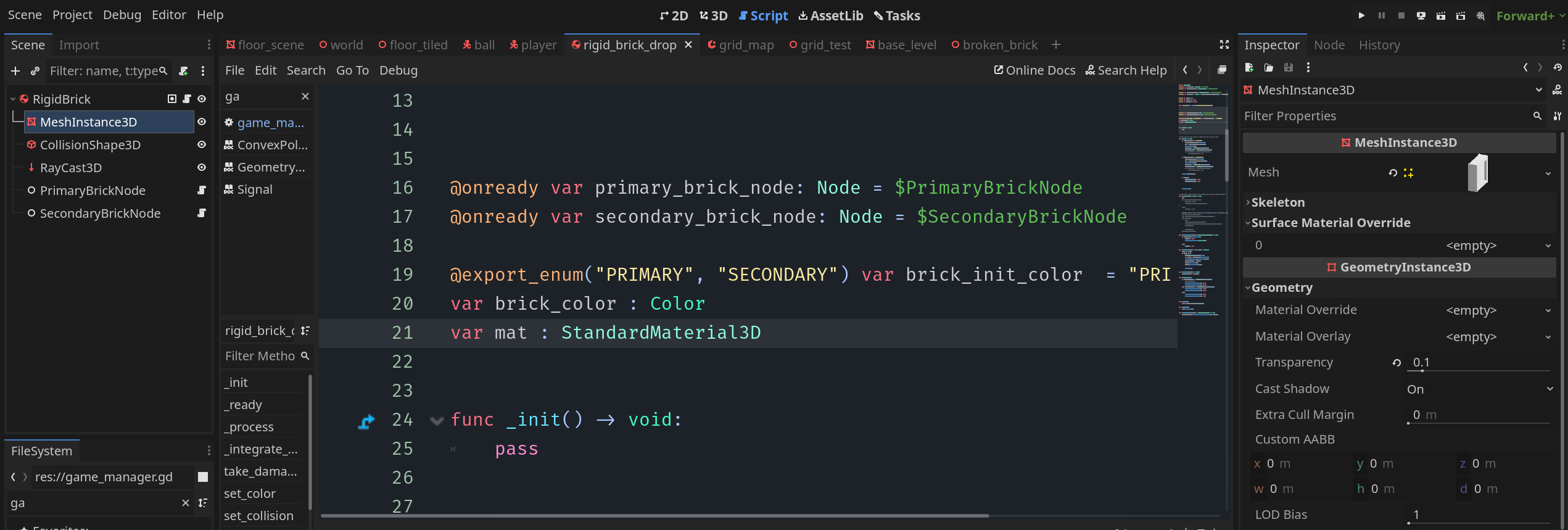Switch to the Import dock tab
The height and width of the screenshot is (530, 1568).
pos(79,45)
